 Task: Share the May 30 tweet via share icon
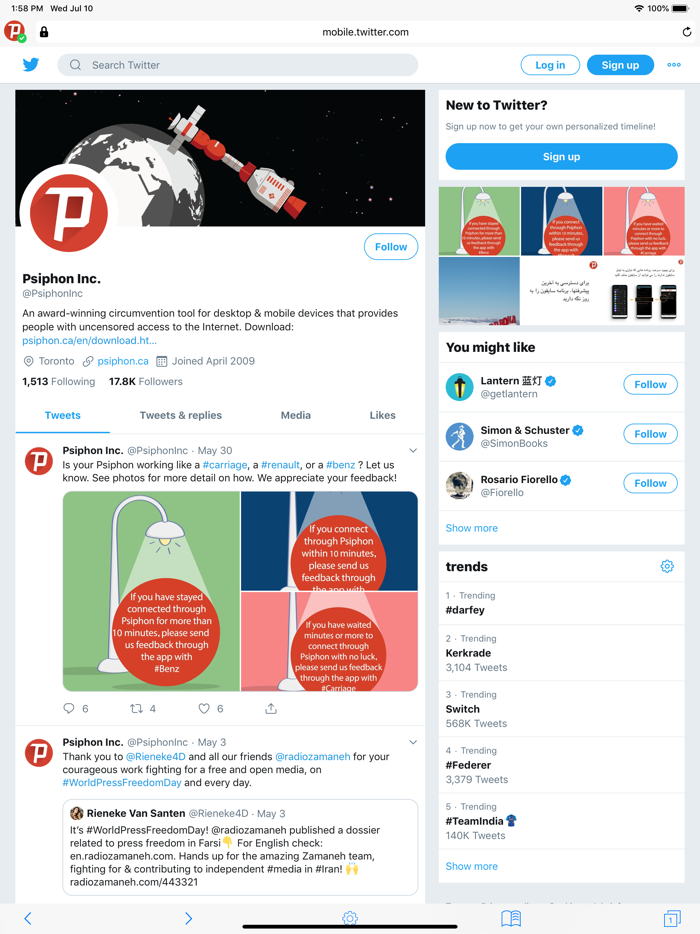(269, 707)
